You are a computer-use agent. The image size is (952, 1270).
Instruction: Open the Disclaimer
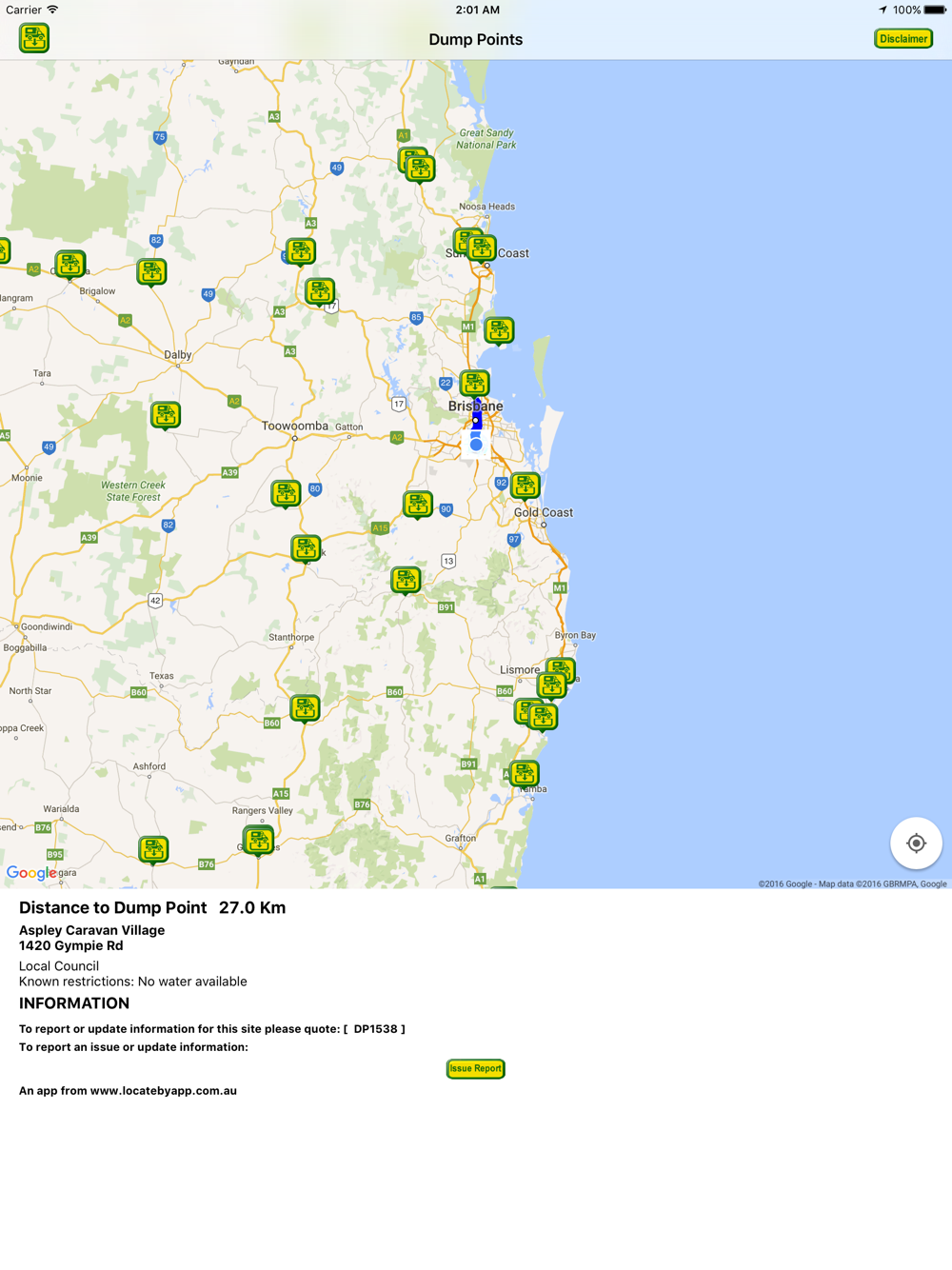(x=903, y=39)
